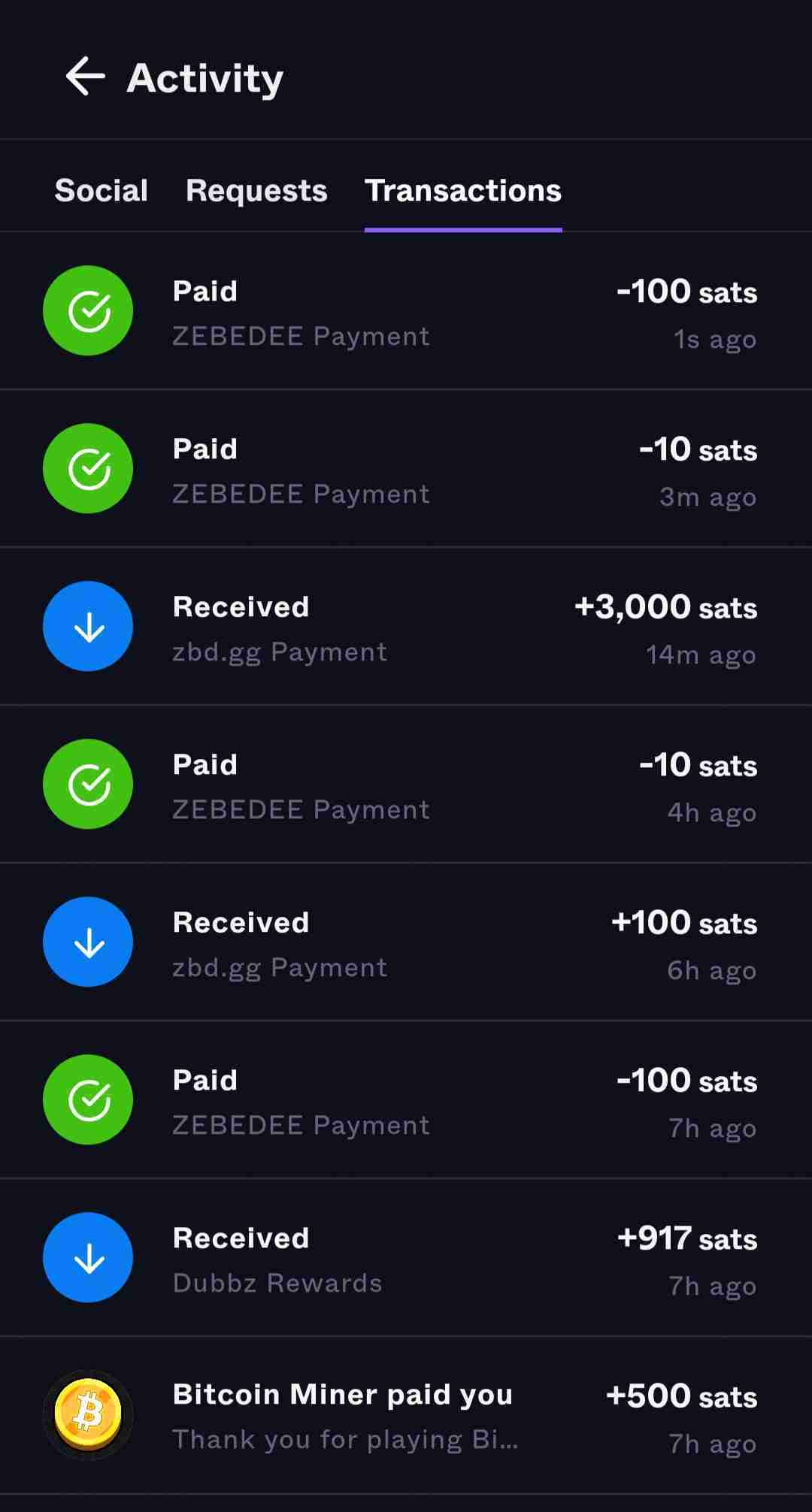Switch to the Social tab
Screen dimensions: 812x1512
pyautogui.click(x=101, y=191)
